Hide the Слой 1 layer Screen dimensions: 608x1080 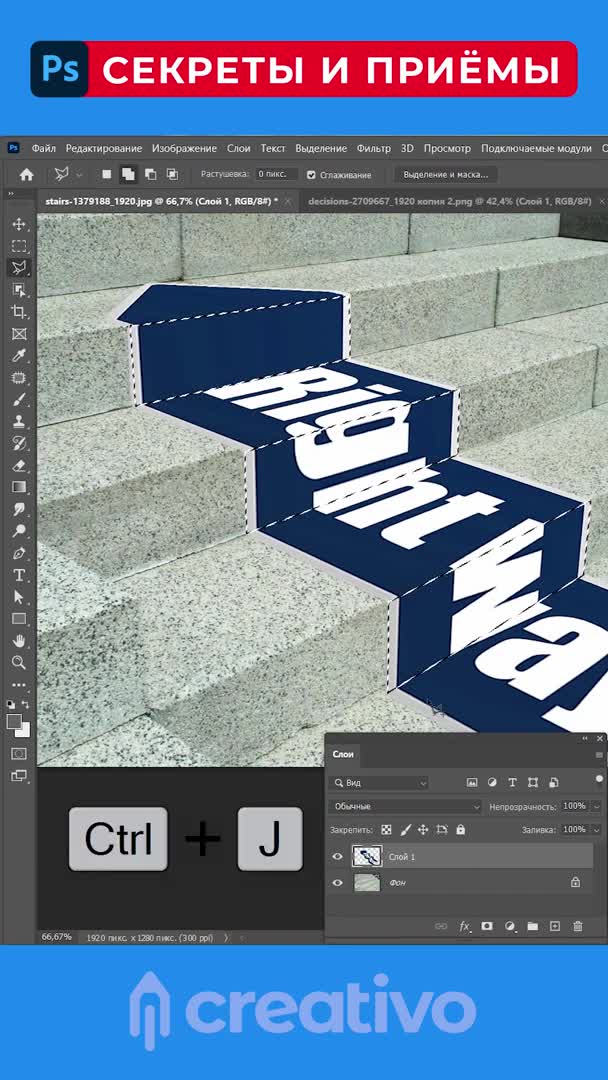(x=337, y=857)
